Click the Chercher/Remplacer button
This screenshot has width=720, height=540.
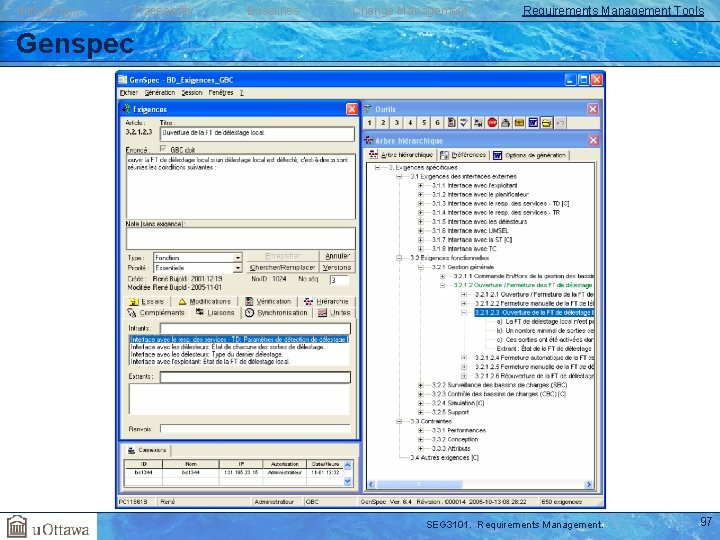282,267
